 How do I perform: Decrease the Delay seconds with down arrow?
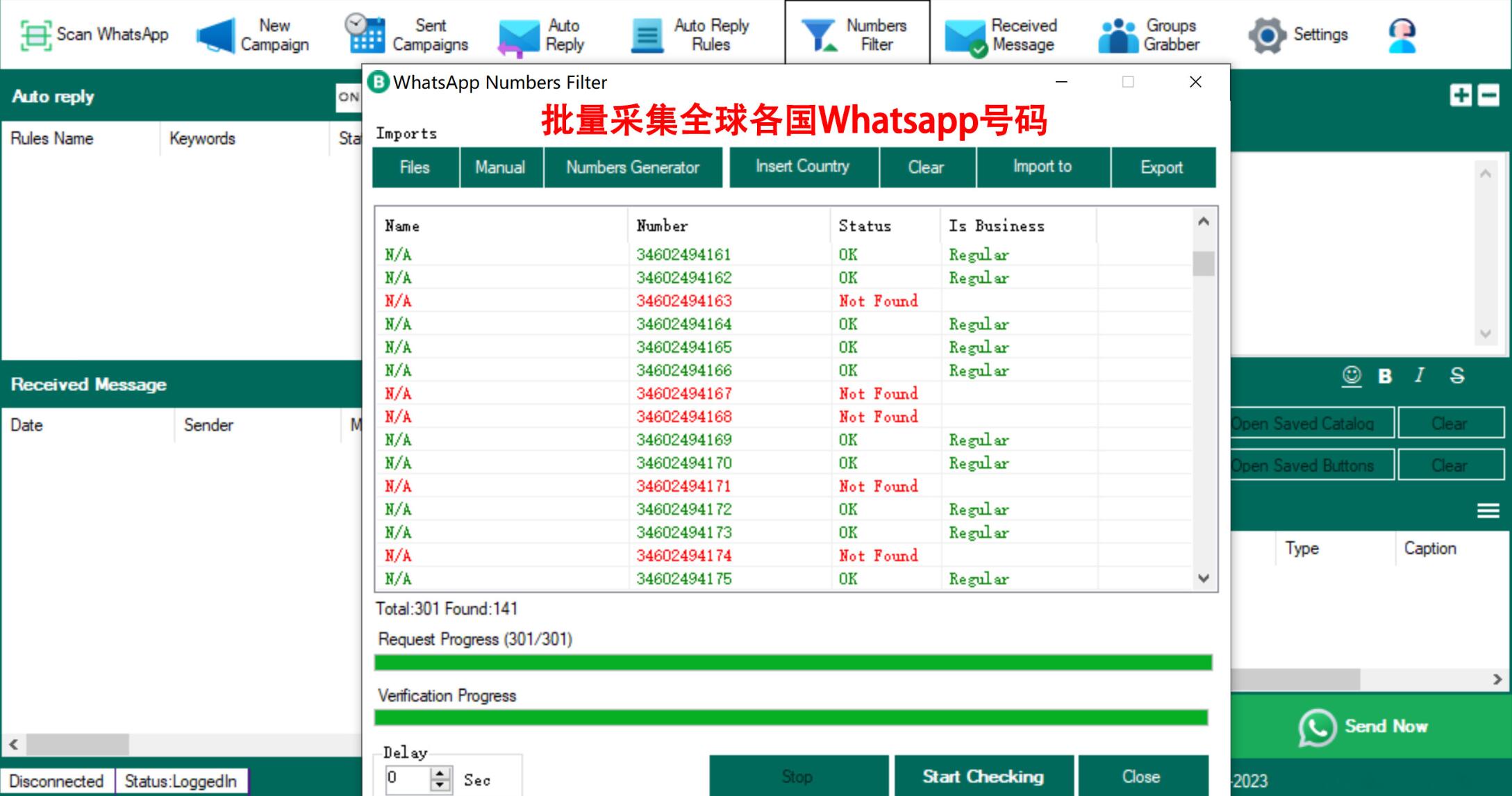440,785
